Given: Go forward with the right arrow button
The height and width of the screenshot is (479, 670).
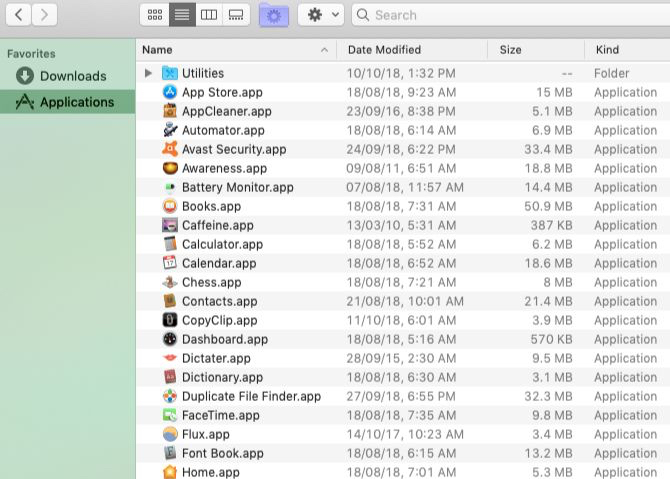Looking at the screenshot, I should pos(45,15).
